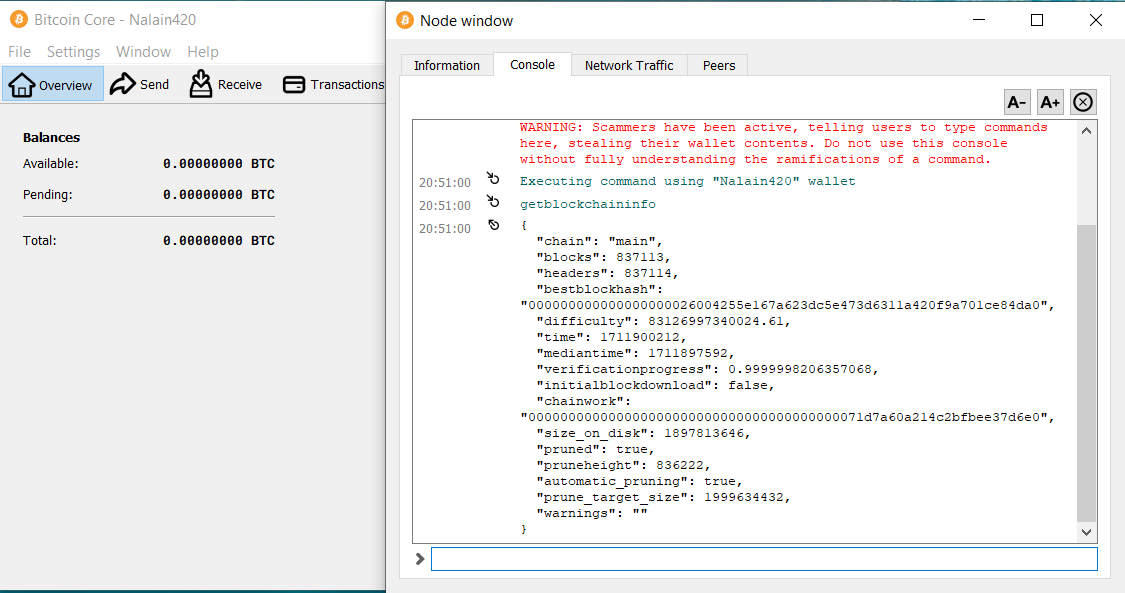Click the "blocks": 837113 line
The width and height of the screenshot is (1125, 593).
pyautogui.click(x=603, y=257)
